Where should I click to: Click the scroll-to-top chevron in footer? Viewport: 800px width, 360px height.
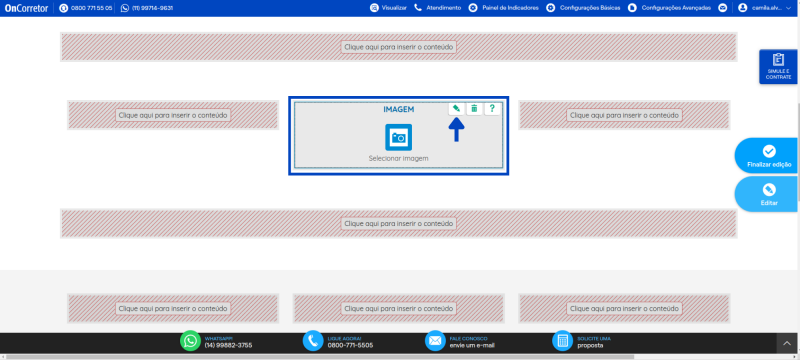point(788,344)
